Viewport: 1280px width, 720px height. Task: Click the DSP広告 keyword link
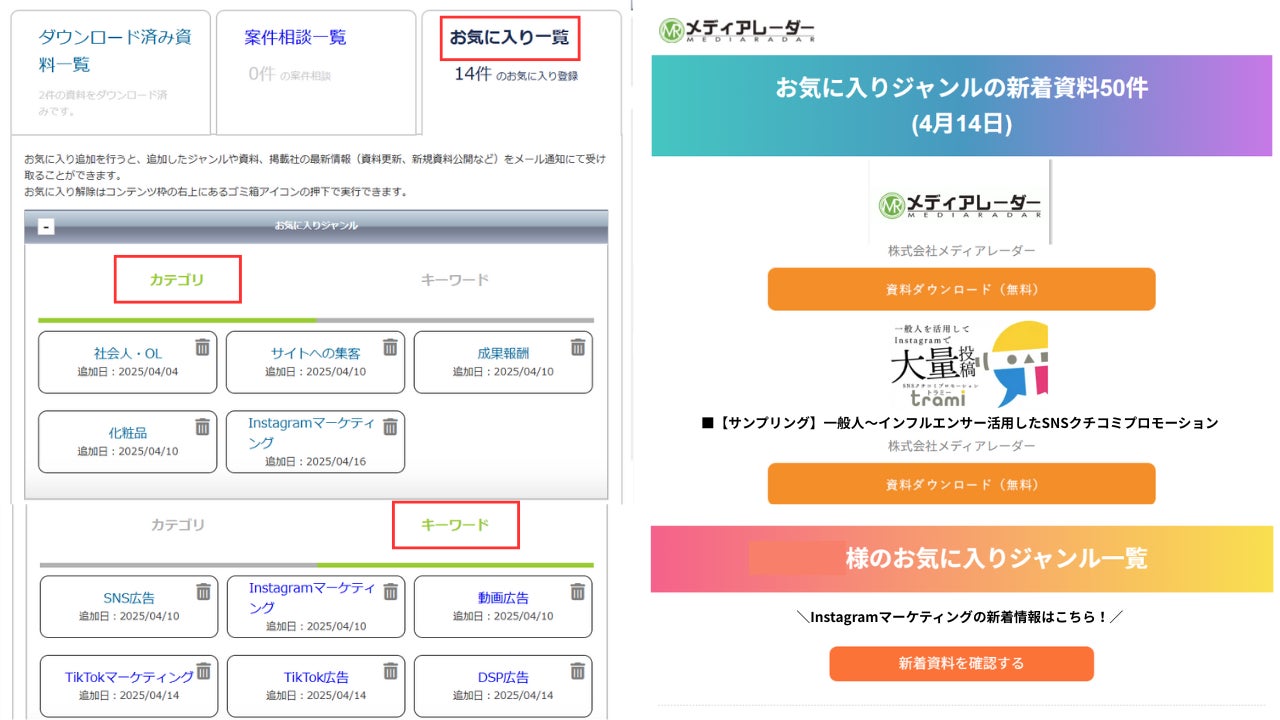point(504,677)
